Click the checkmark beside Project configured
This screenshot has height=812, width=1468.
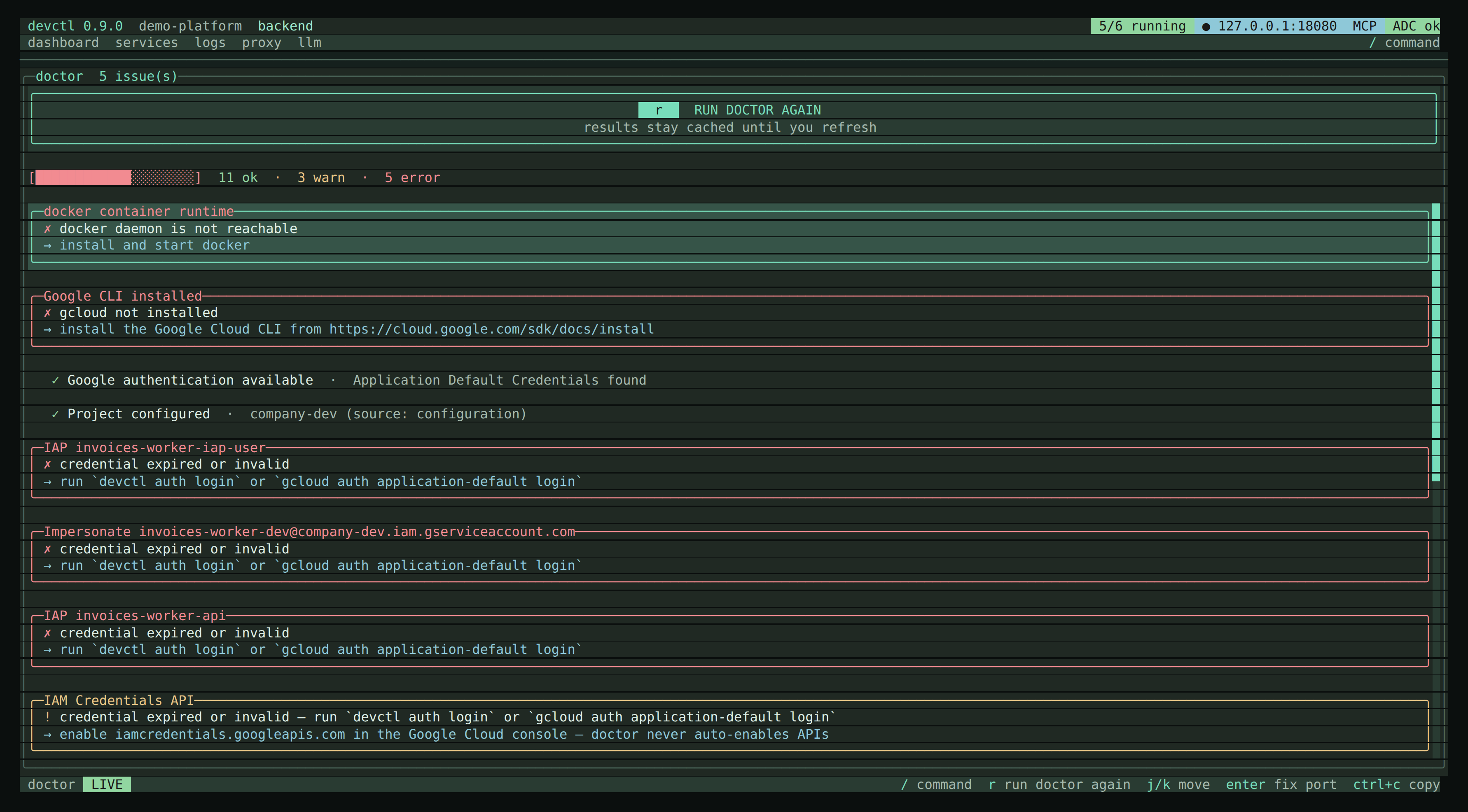(55, 414)
